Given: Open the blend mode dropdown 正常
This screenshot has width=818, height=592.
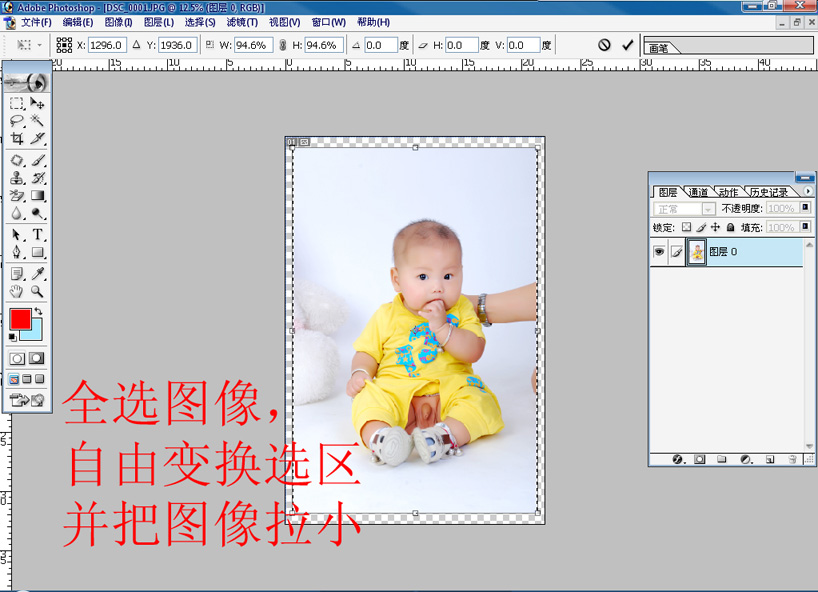Looking at the screenshot, I should pyautogui.click(x=684, y=209).
